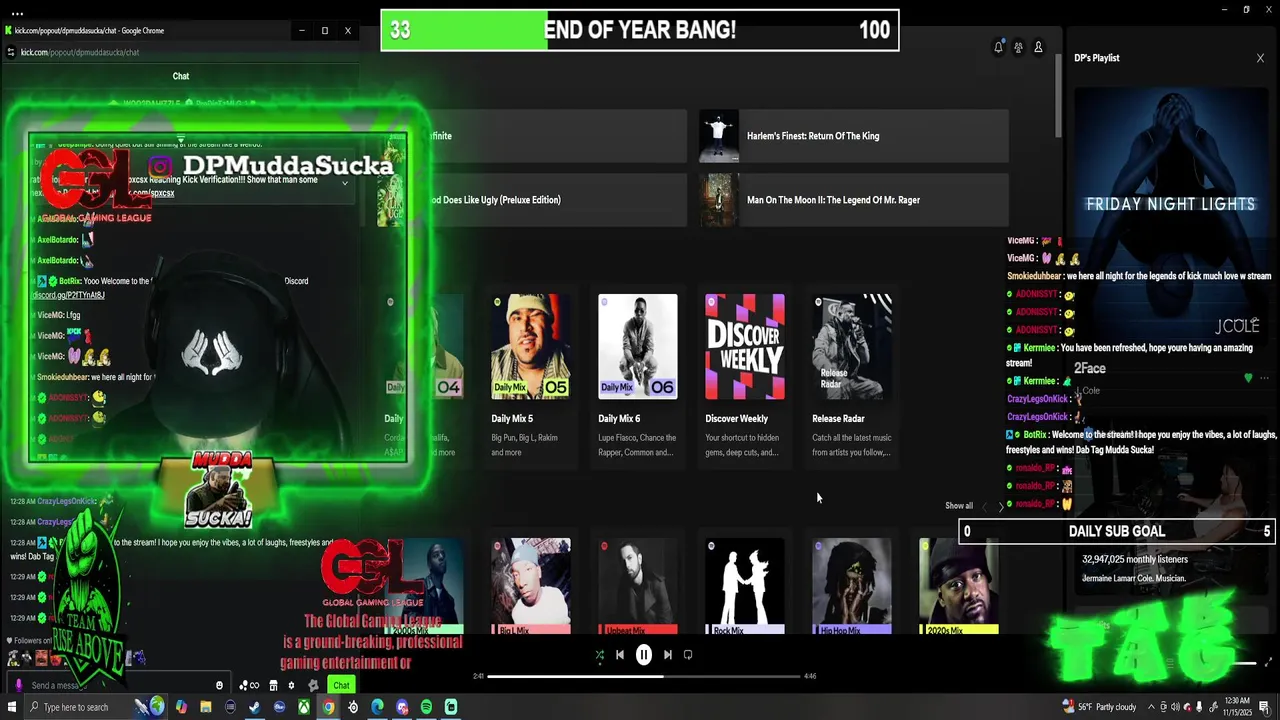The height and width of the screenshot is (720, 1280).
Task: Open Man On The Moon II album tile
Action: [x=854, y=200]
